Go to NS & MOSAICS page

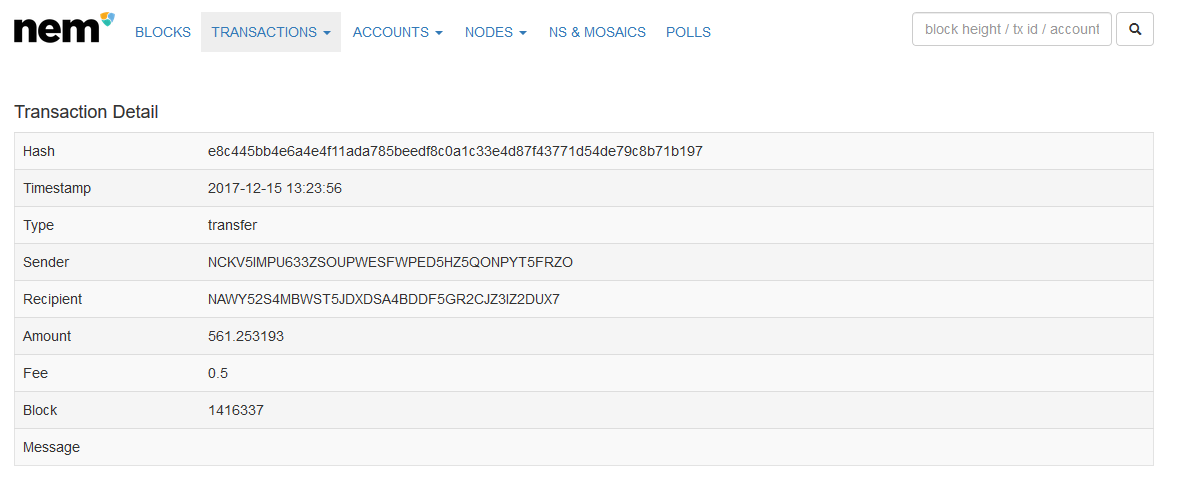point(598,32)
